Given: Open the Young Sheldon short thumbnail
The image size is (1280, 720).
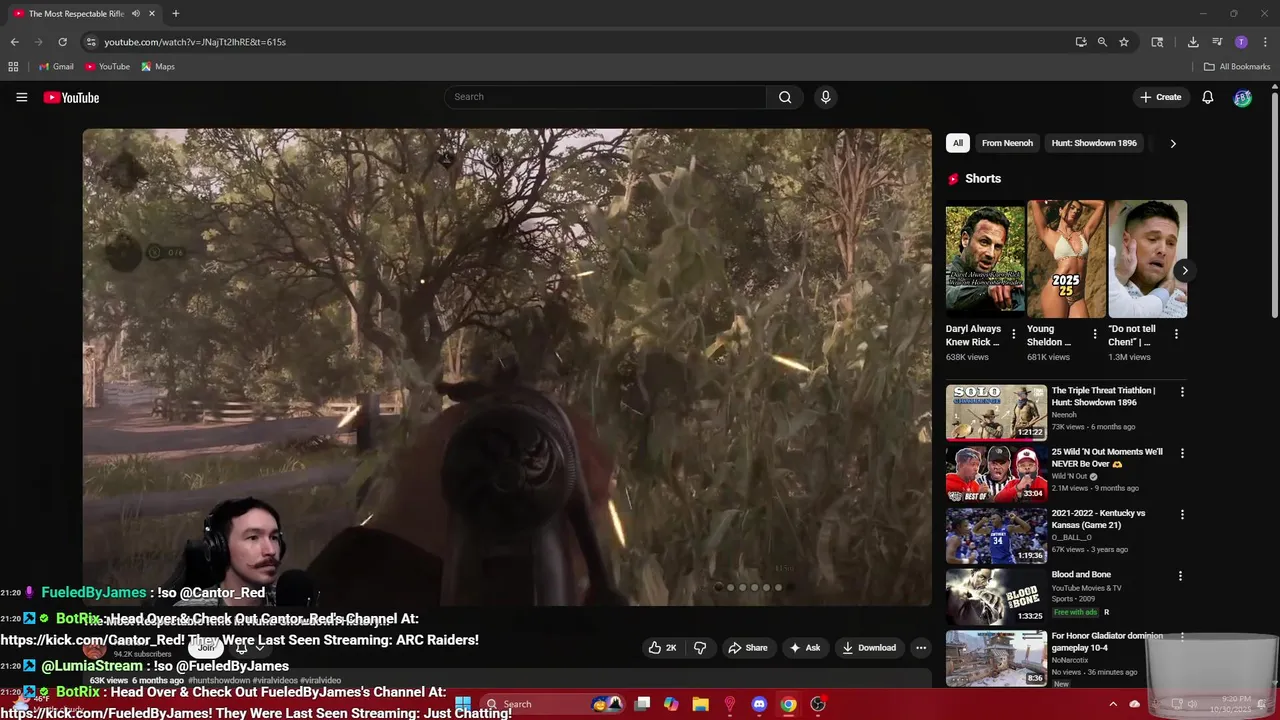Looking at the screenshot, I should 1066,259.
